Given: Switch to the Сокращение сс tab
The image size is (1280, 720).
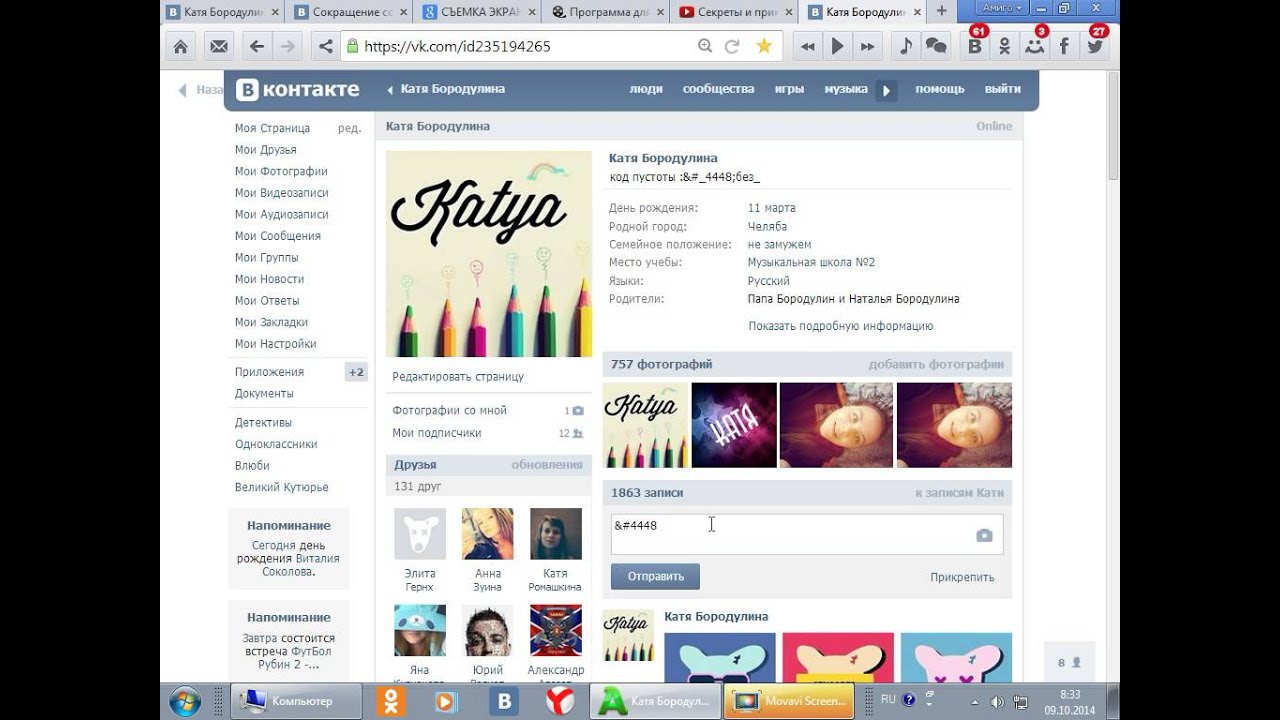Looking at the screenshot, I should pos(353,12).
